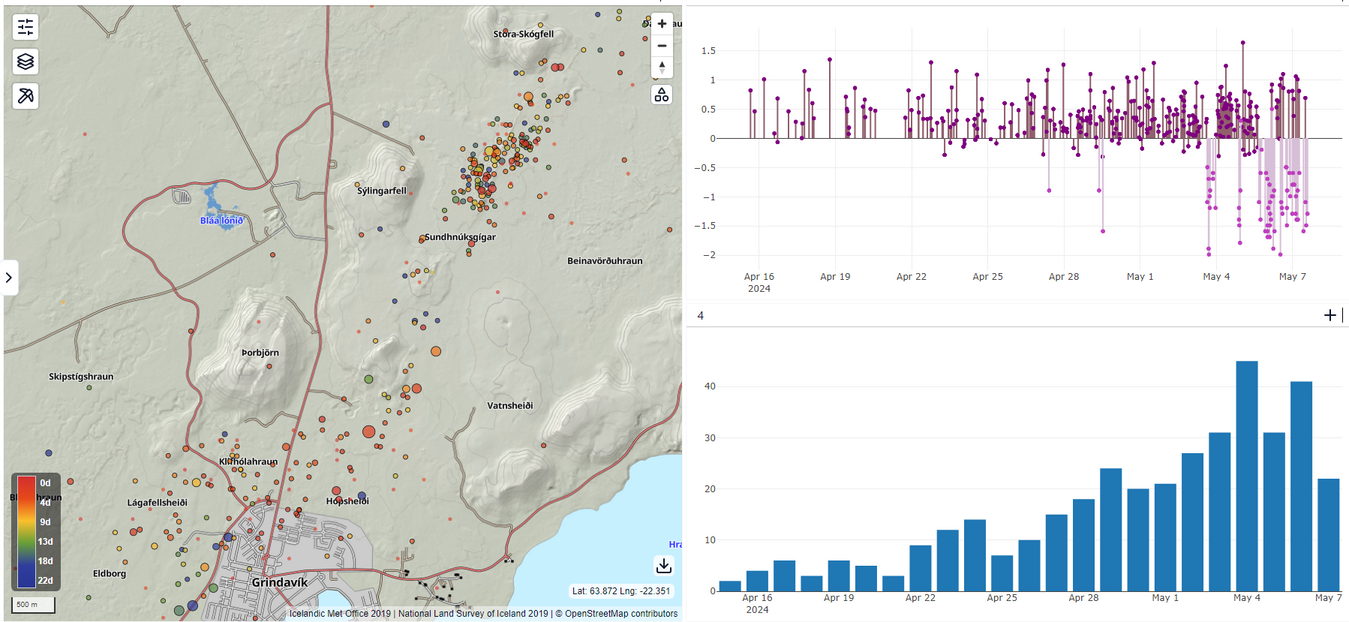Click the 500 m scale bar
The width and height of the screenshot is (1349, 622).
pos(33,605)
